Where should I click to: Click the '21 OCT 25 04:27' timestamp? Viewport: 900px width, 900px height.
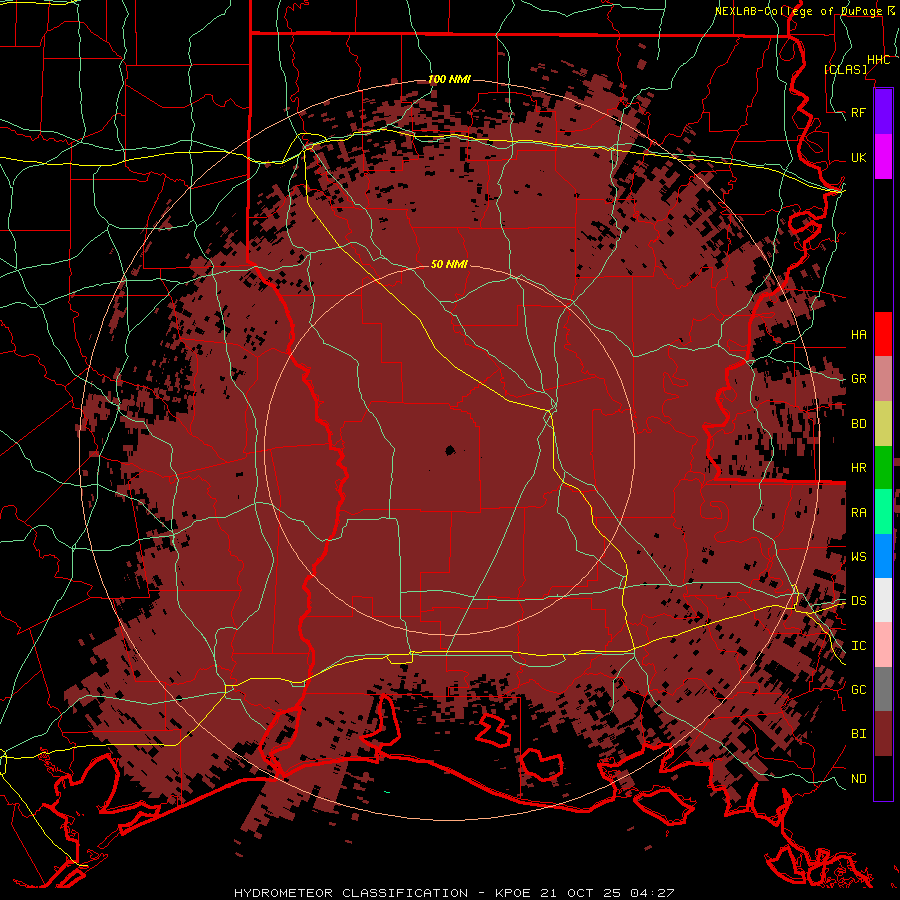[x=607, y=893]
